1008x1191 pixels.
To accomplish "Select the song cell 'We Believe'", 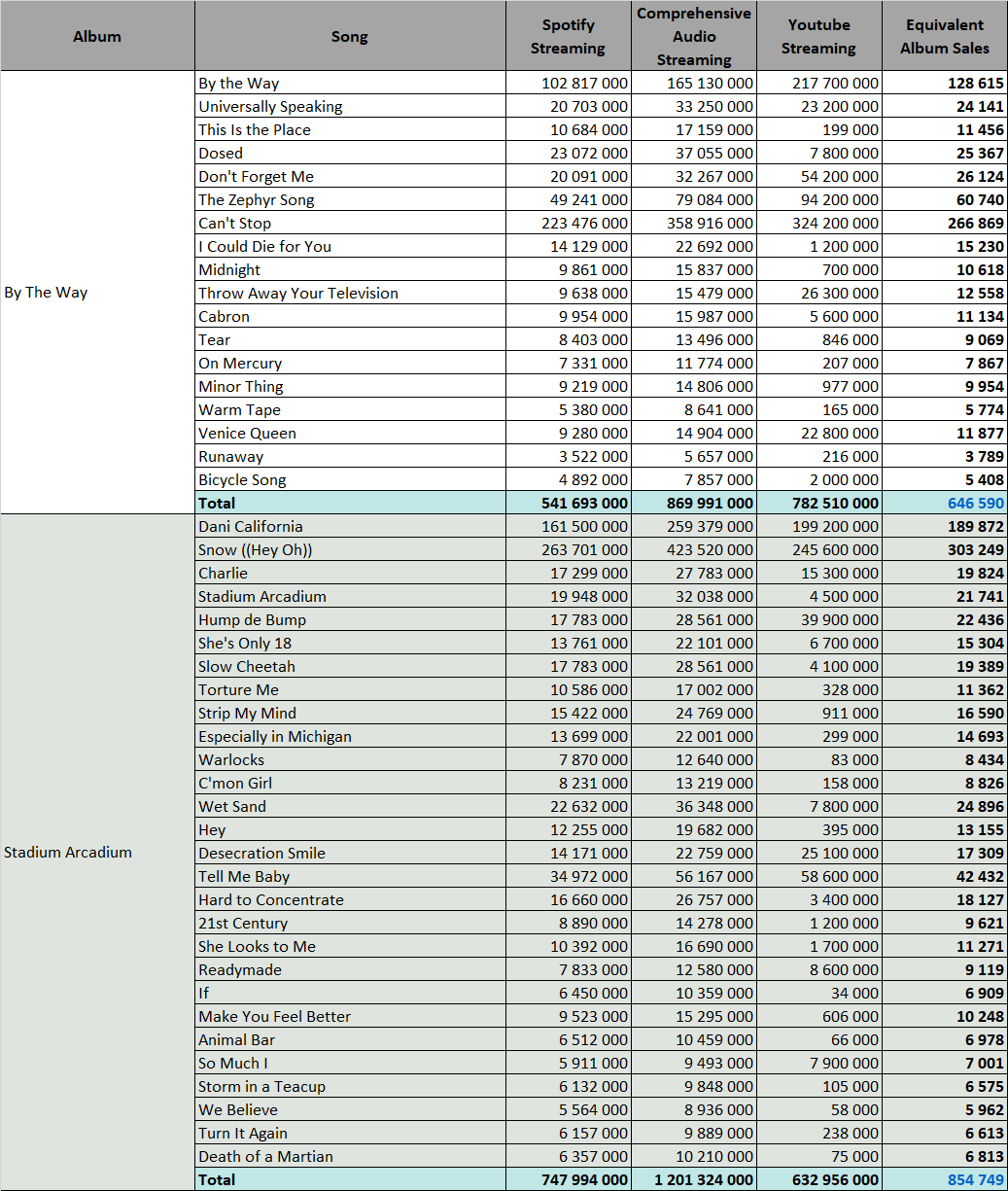I will (350, 1109).
